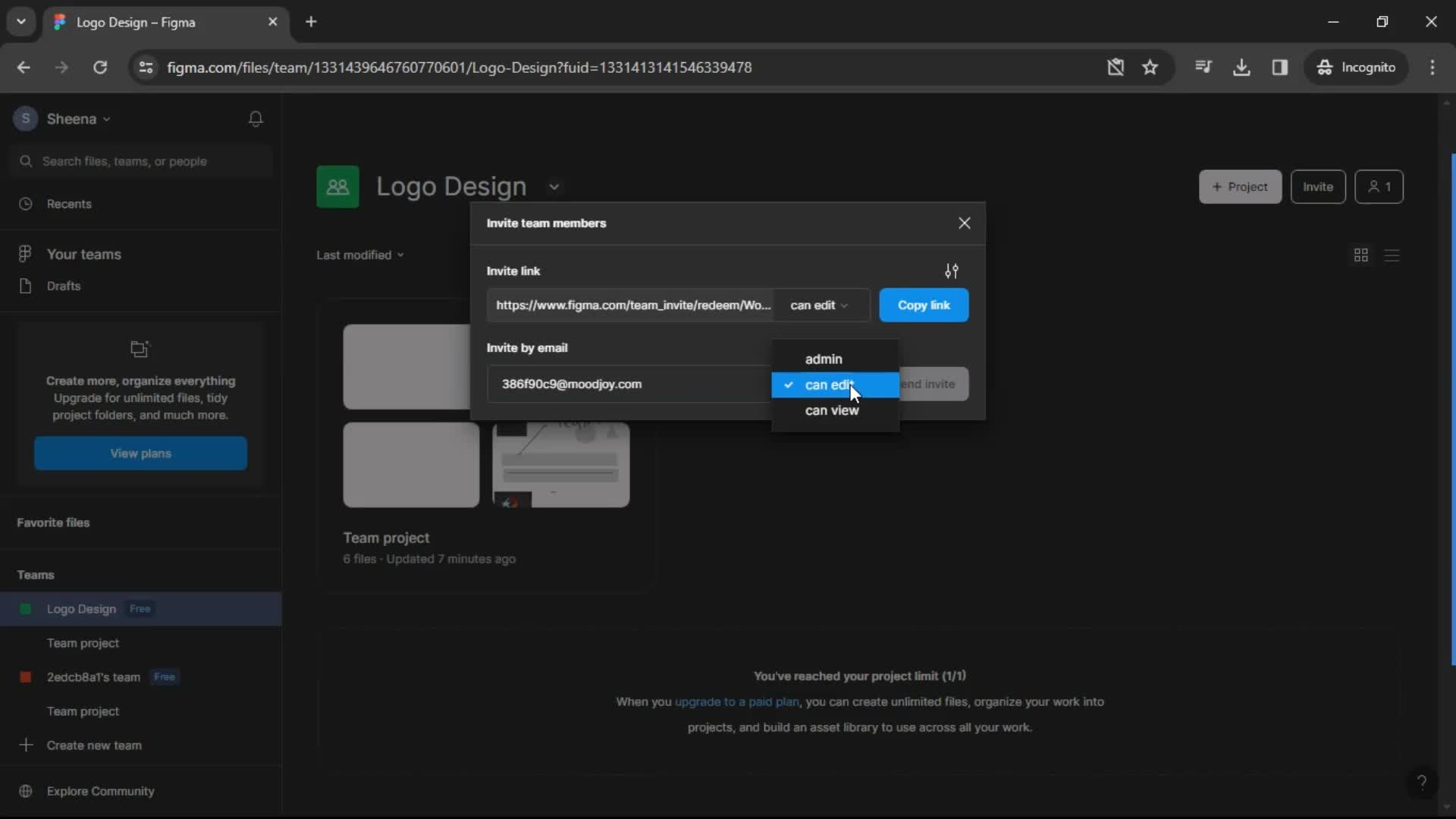
Task: Open Drafts in sidebar
Action: (141, 286)
